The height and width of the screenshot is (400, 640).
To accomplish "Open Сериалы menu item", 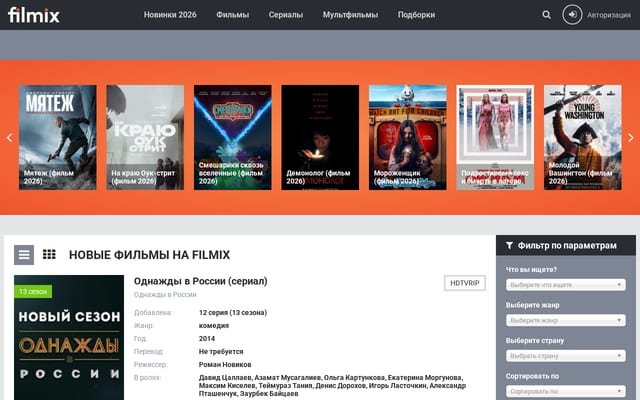I will point(286,15).
